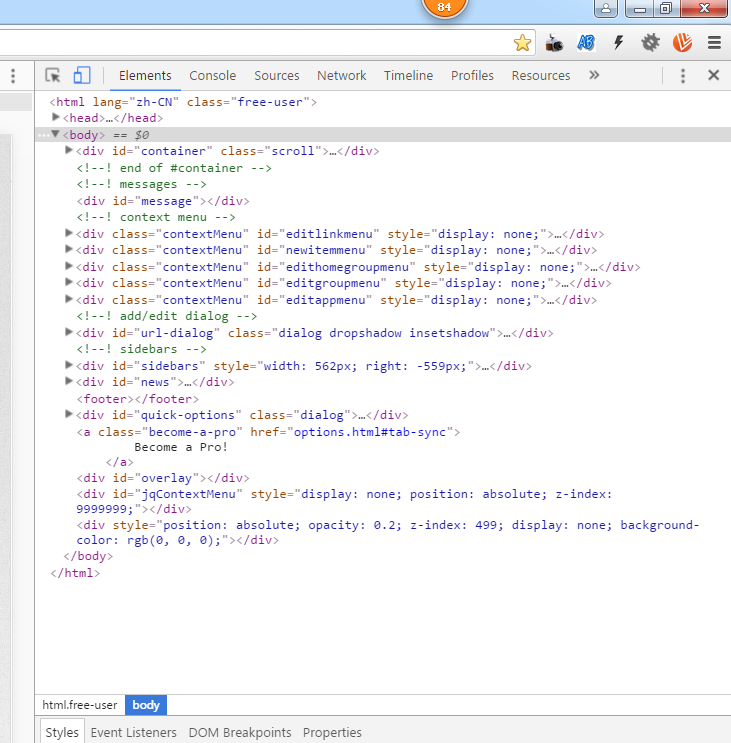The image size is (731, 743).
Task: Expand the container div node
Action: 69,151
